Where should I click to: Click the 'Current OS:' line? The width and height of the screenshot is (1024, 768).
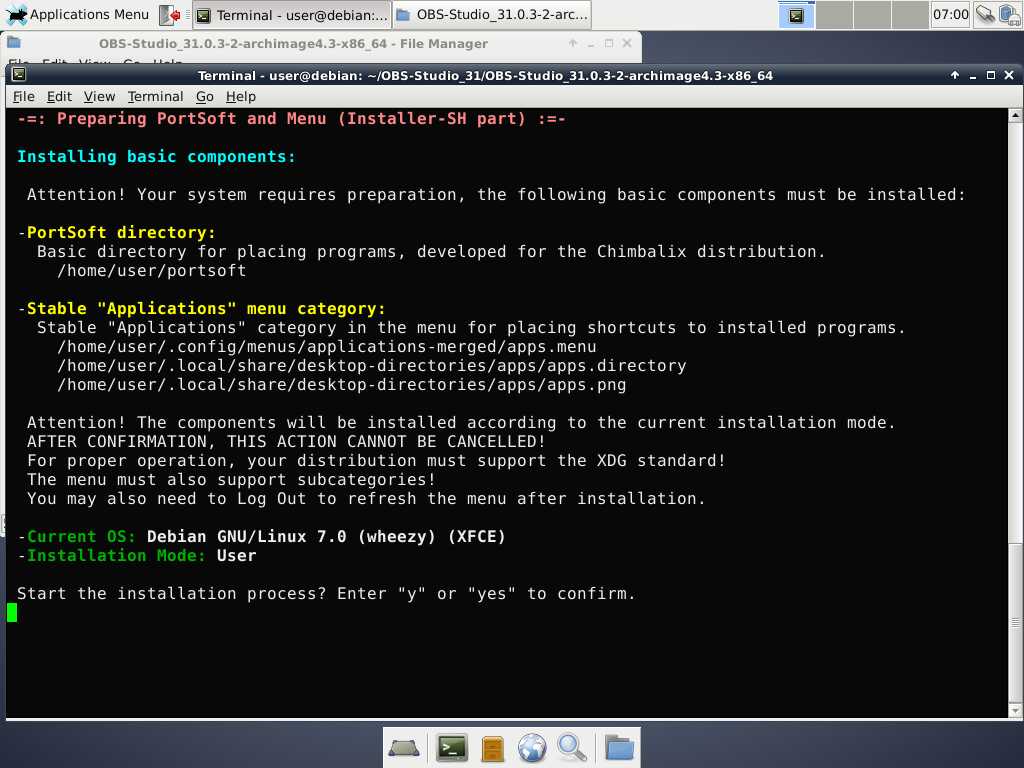click(261, 537)
